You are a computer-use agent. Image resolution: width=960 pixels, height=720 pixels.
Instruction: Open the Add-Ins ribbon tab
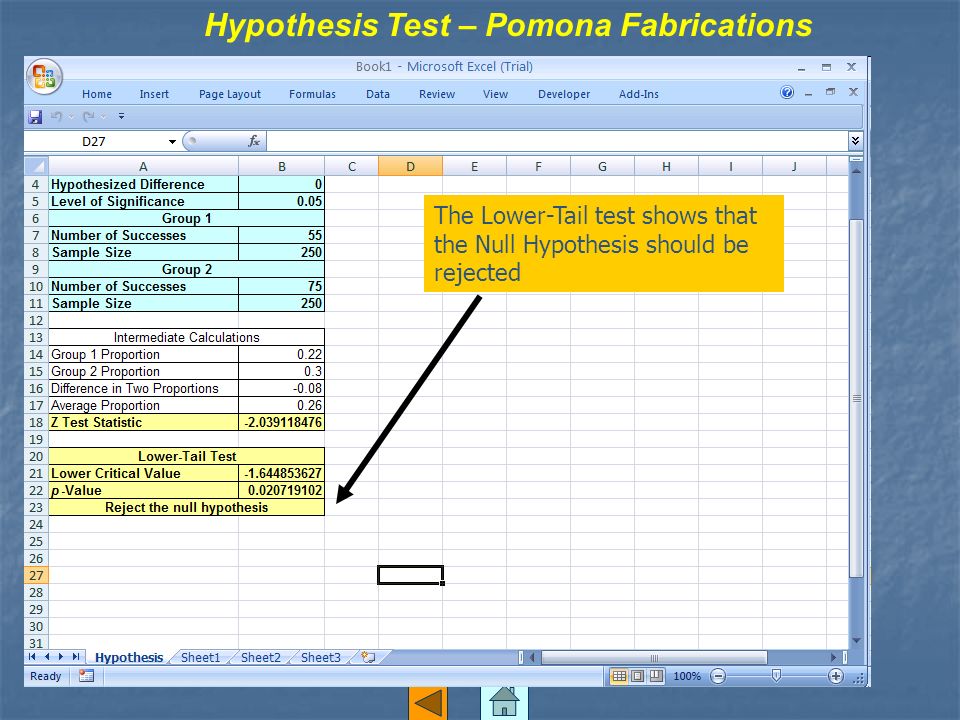tap(639, 94)
